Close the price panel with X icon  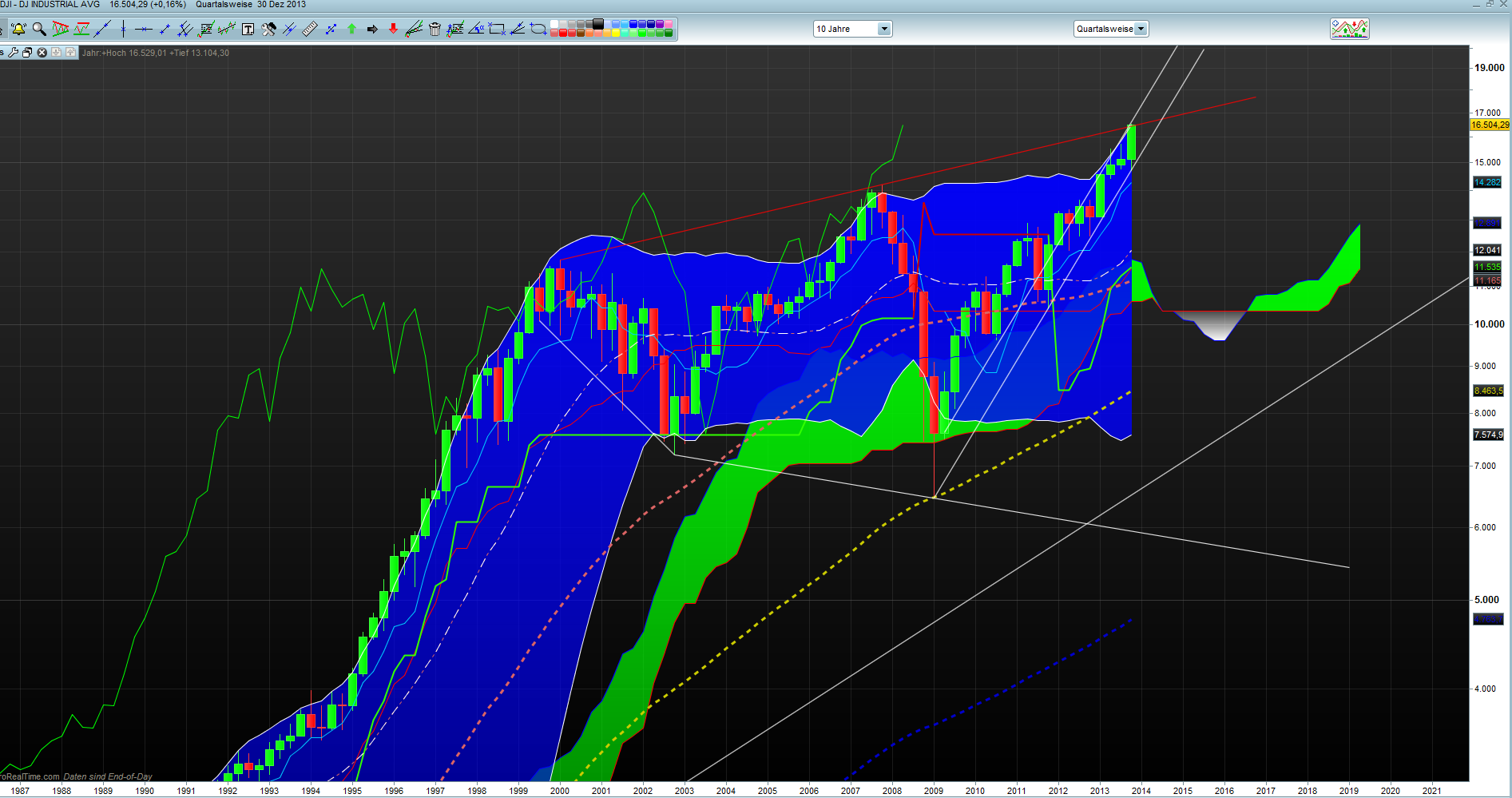(42, 53)
